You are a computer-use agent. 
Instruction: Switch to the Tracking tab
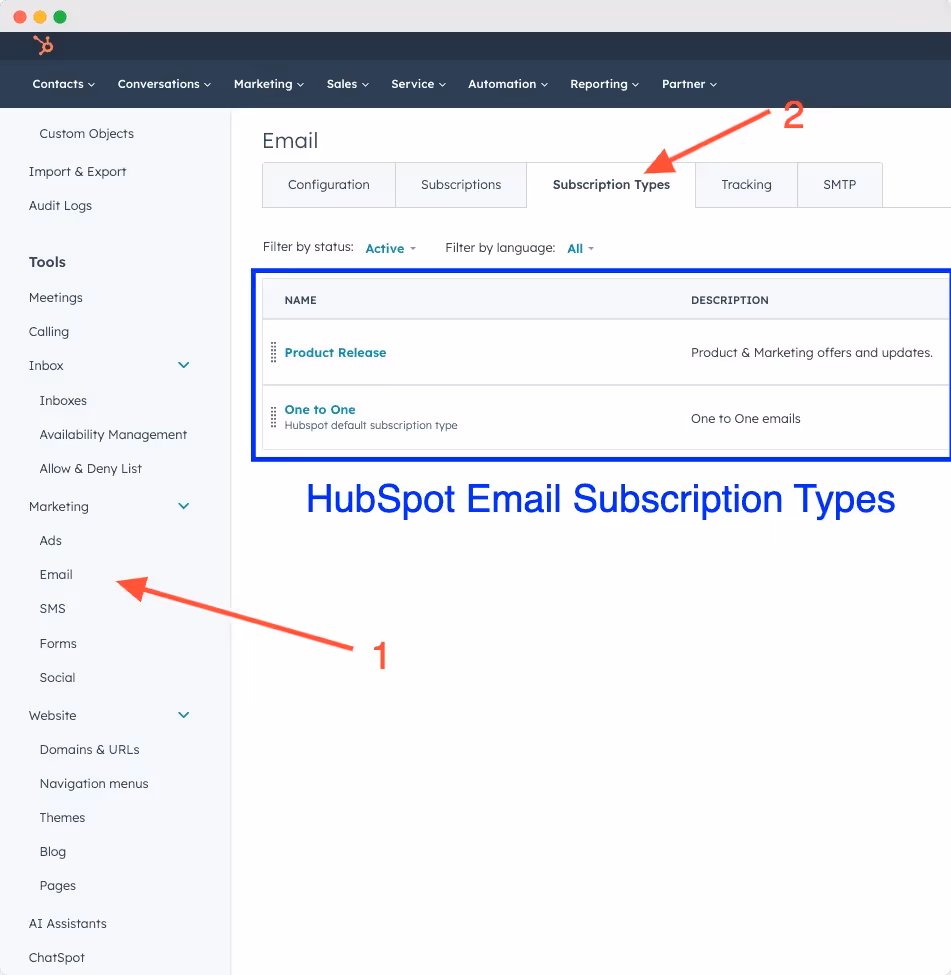point(746,184)
